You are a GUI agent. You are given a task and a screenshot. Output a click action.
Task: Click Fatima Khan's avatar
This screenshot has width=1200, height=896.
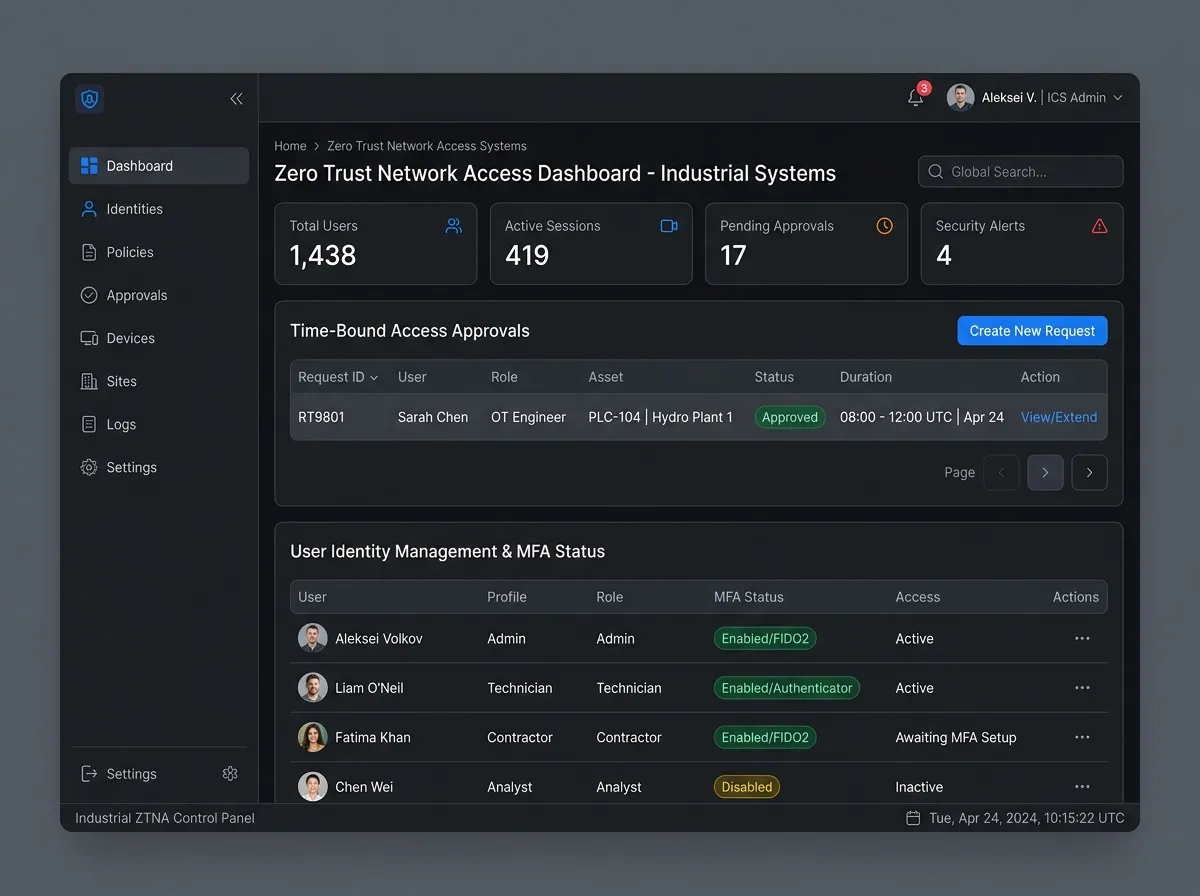(x=313, y=737)
